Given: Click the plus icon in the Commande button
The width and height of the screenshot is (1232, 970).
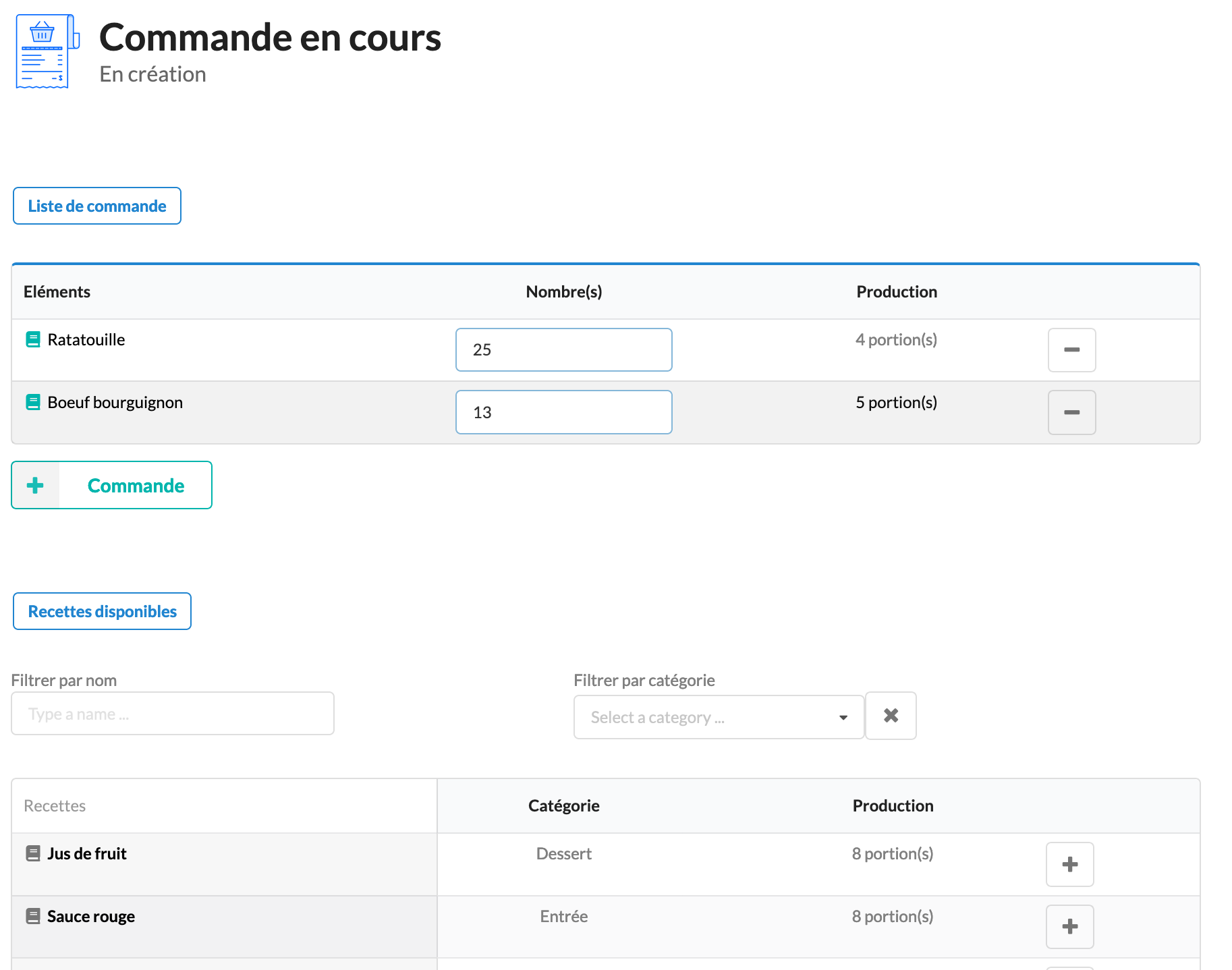Looking at the screenshot, I should point(34,485).
